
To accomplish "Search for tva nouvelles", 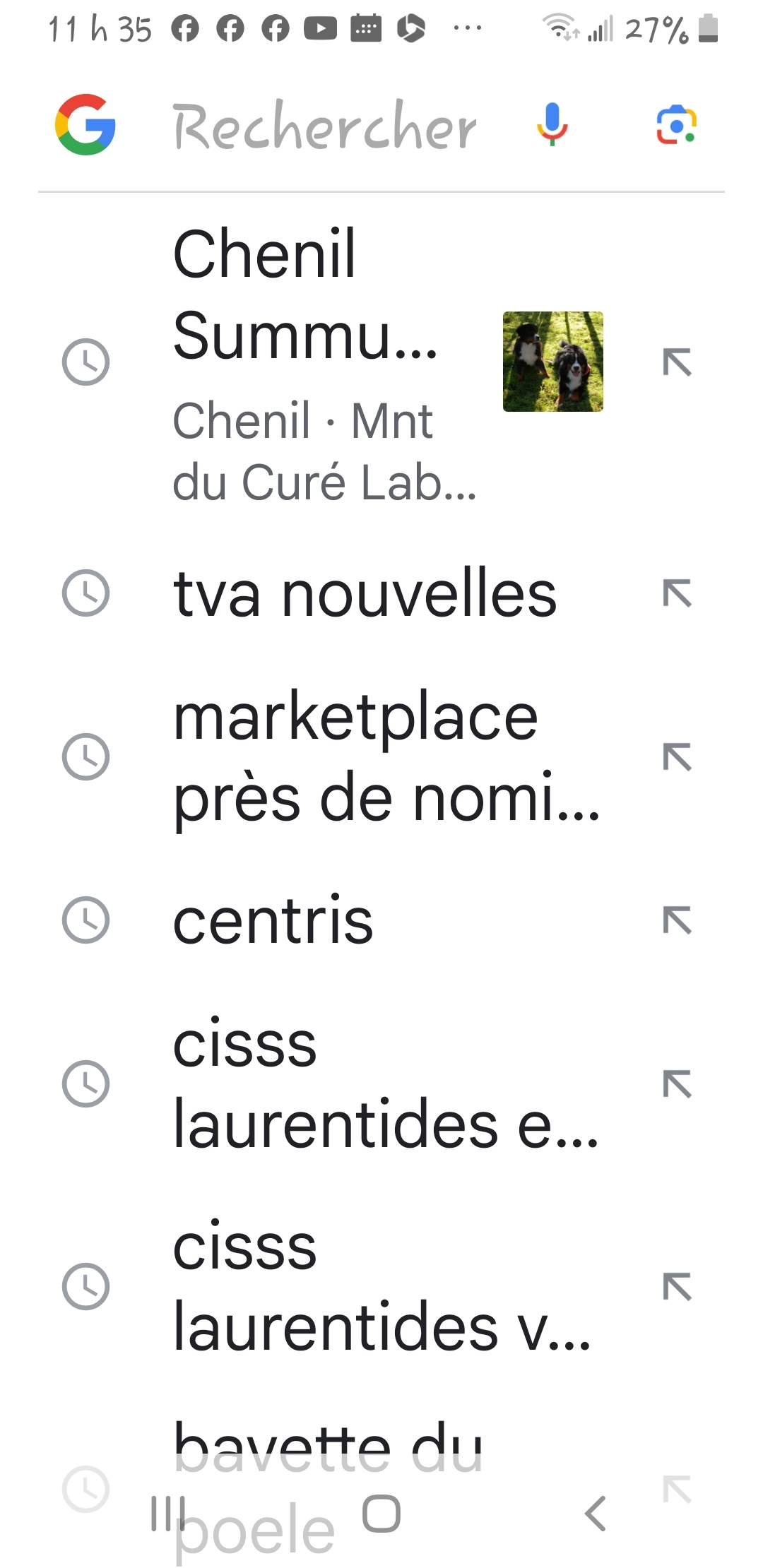I will point(365,594).
